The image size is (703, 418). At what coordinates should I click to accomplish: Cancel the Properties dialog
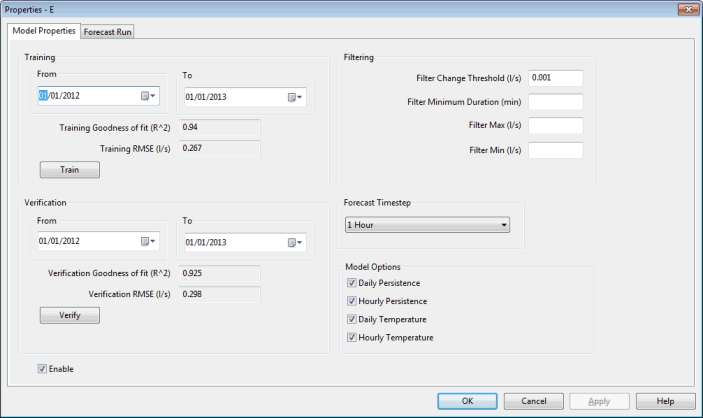(x=534, y=401)
